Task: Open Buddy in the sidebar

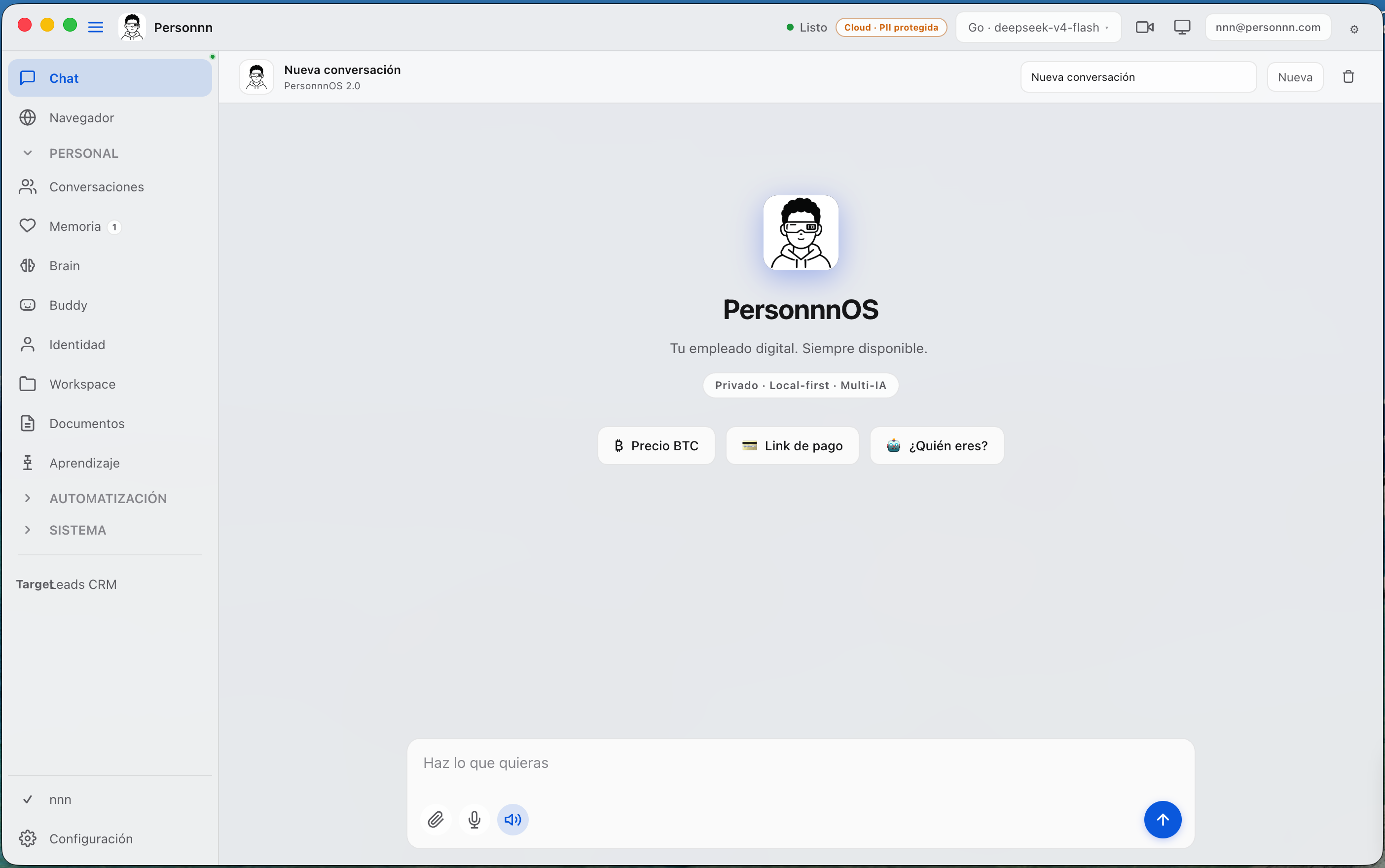Action: coord(110,305)
